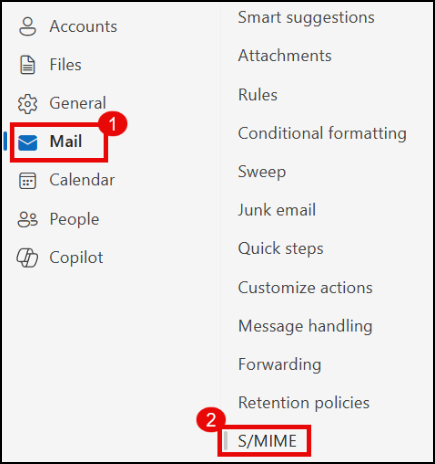Open Forwarding settings
Viewport: 435px width, 464px height.
pos(279,365)
